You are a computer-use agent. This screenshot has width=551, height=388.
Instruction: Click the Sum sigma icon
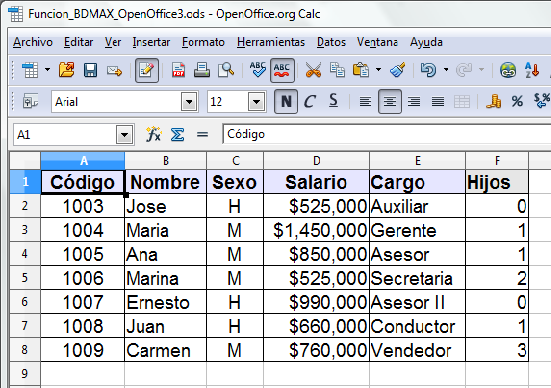[177, 134]
